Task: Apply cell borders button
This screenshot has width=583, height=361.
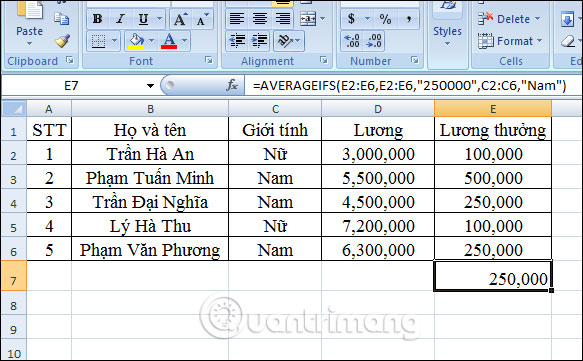Action: click(x=98, y=41)
